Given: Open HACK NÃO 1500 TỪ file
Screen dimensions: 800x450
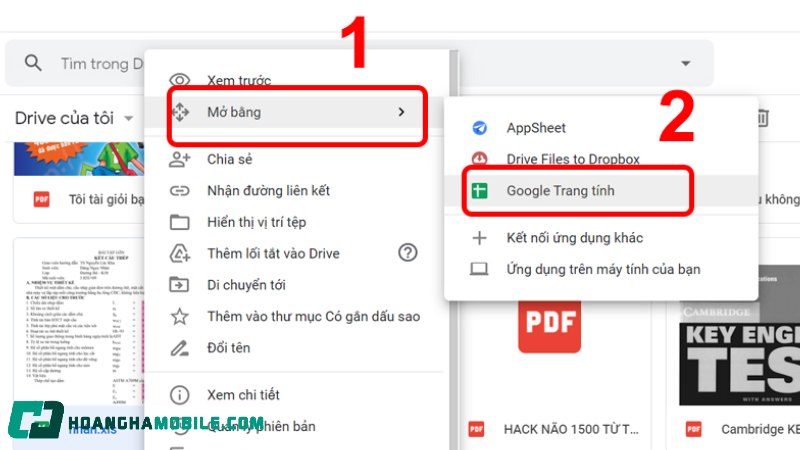Looking at the screenshot, I should point(571,430).
